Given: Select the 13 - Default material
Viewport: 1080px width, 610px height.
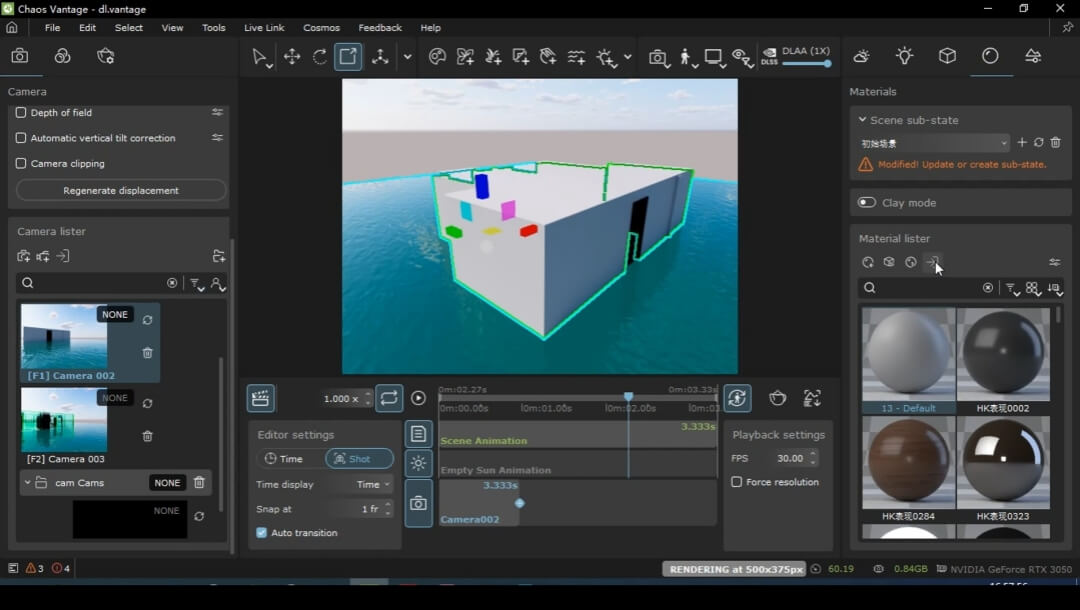Looking at the screenshot, I should (x=908, y=361).
